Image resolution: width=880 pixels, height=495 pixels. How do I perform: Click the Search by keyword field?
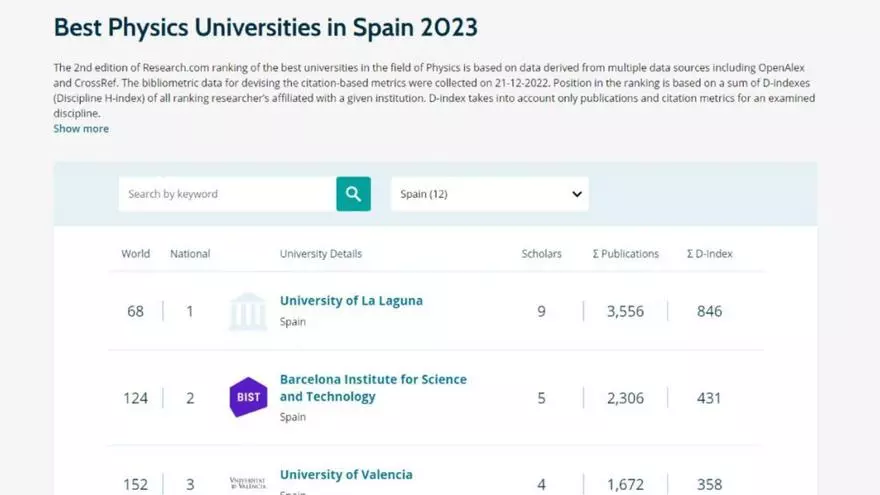(227, 194)
